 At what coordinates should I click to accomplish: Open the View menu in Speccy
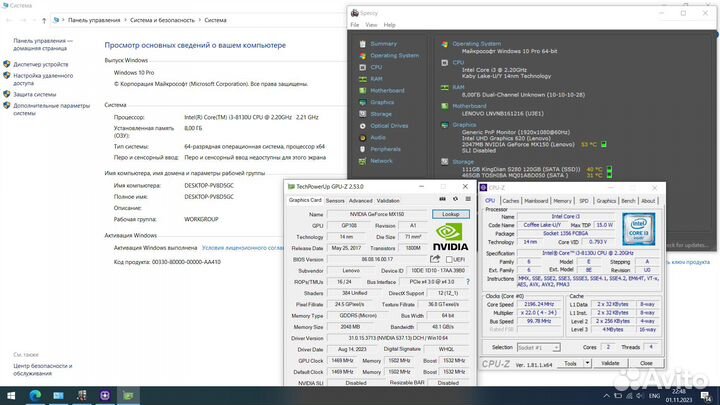371,25
